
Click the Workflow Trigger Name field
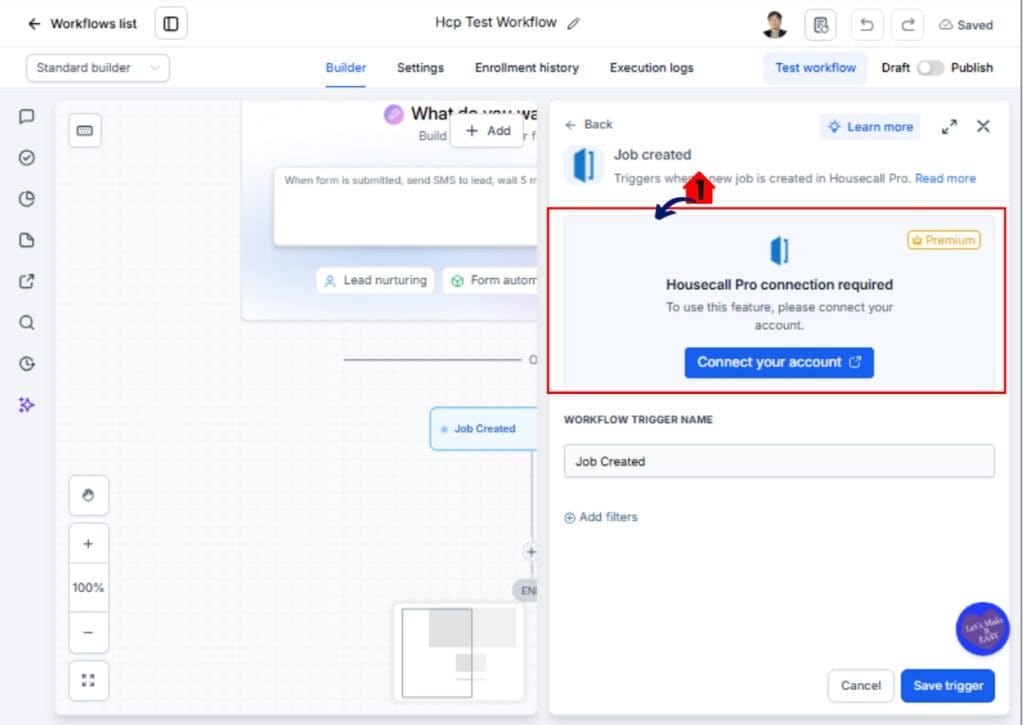click(779, 461)
